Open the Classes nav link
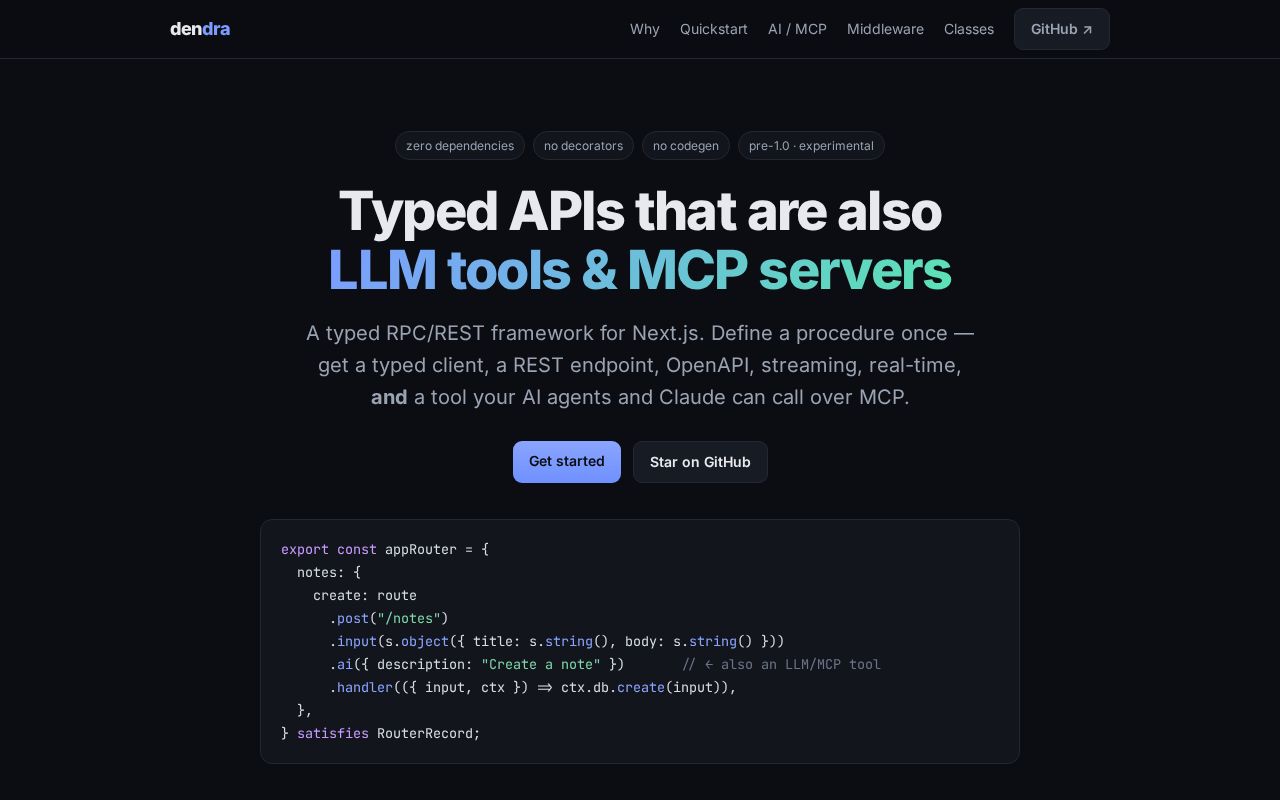Viewport: 1280px width, 800px height. click(x=969, y=29)
